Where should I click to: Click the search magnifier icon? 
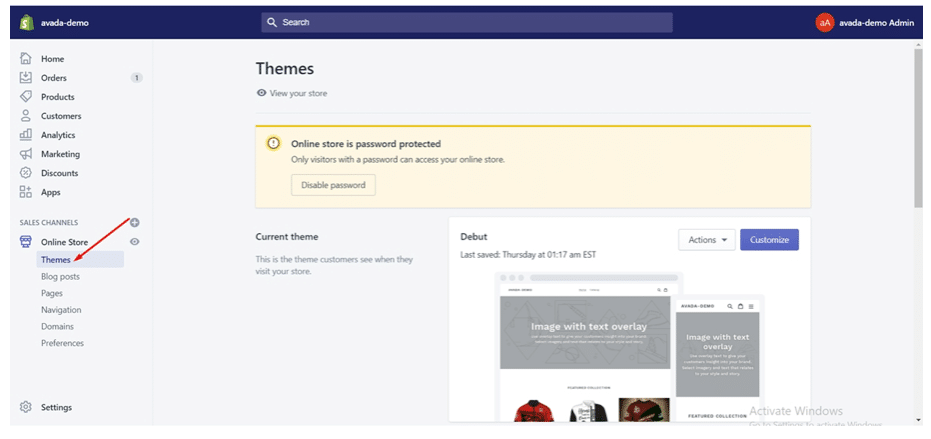(x=272, y=22)
